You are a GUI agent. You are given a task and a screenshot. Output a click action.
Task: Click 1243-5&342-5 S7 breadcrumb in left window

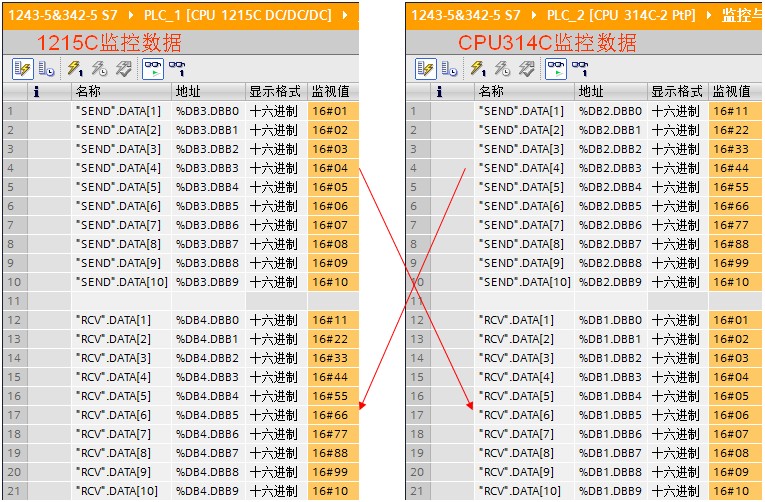tap(63, 16)
